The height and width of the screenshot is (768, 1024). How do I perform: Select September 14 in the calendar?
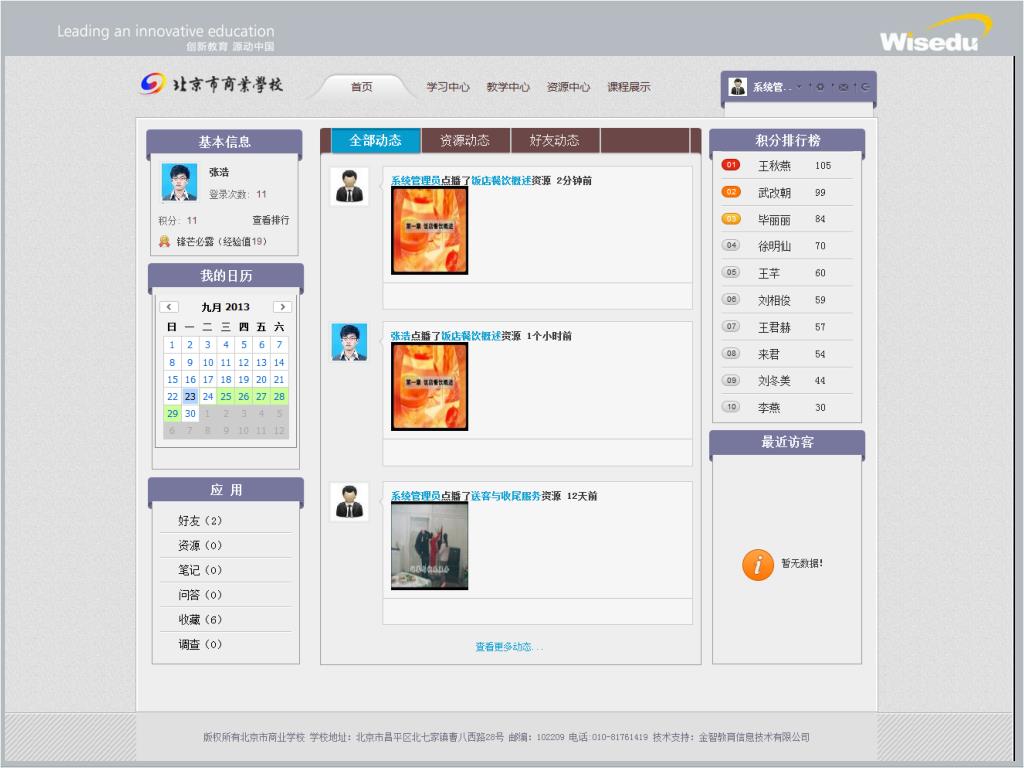[279, 362]
